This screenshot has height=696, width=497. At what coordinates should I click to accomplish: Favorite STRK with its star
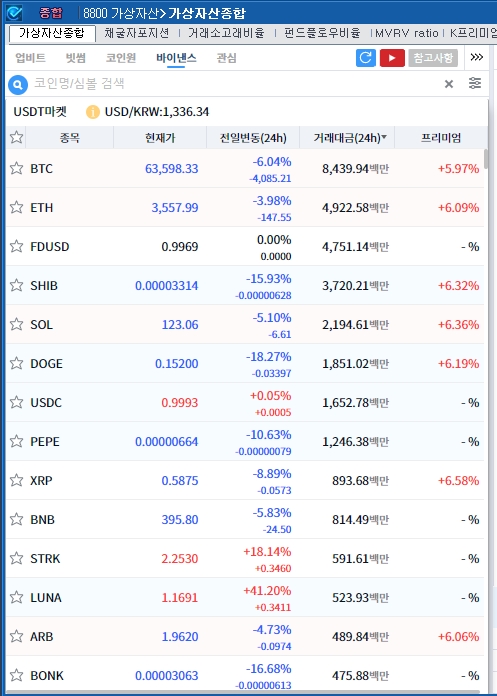(x=16, y=558)
